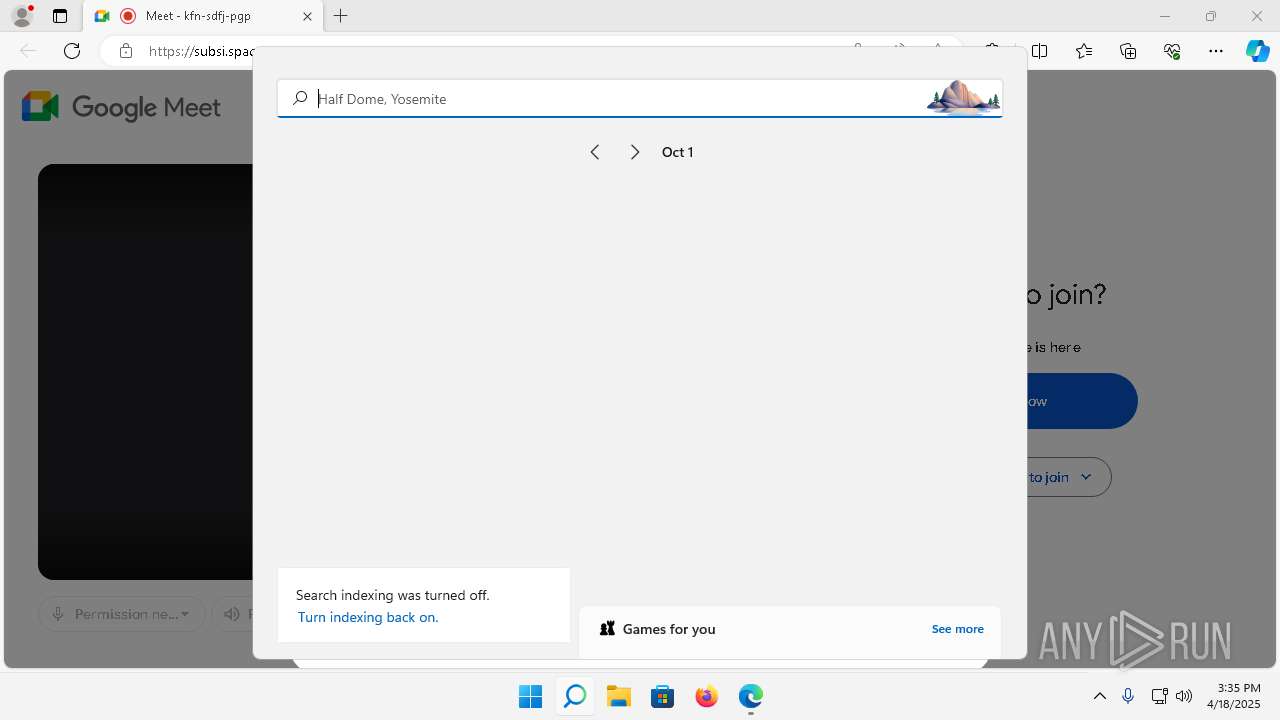Open the Edge tab actions menu
This screenshot has width=1280, height=720.
60,16
